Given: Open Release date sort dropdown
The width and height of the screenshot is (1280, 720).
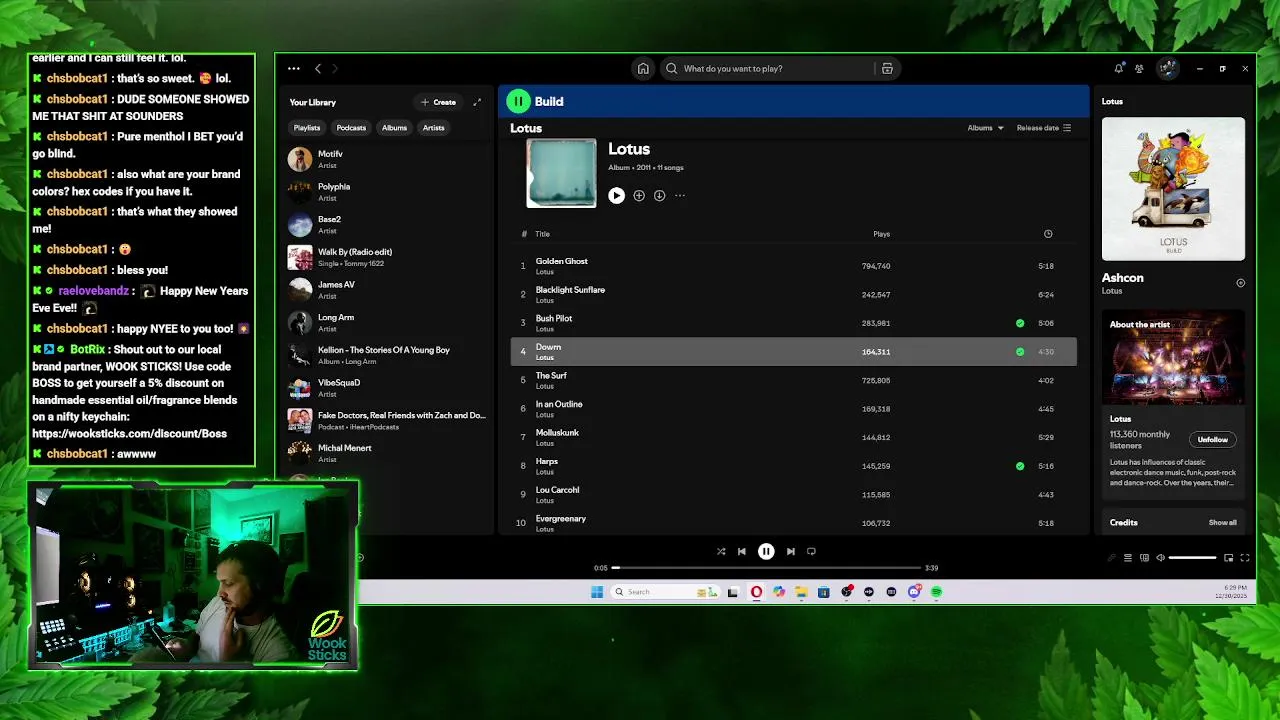Looking at the screenshot, I should point(1044,128).
